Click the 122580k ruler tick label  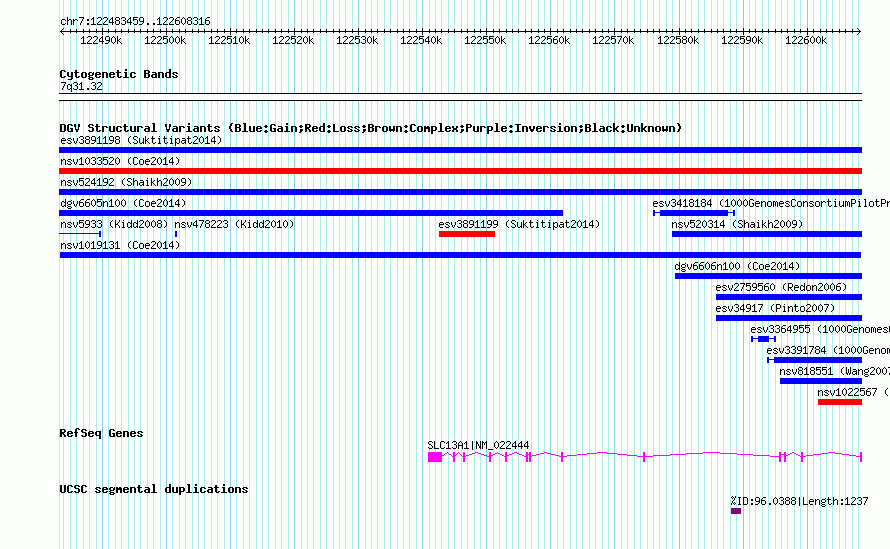(678, 40)
